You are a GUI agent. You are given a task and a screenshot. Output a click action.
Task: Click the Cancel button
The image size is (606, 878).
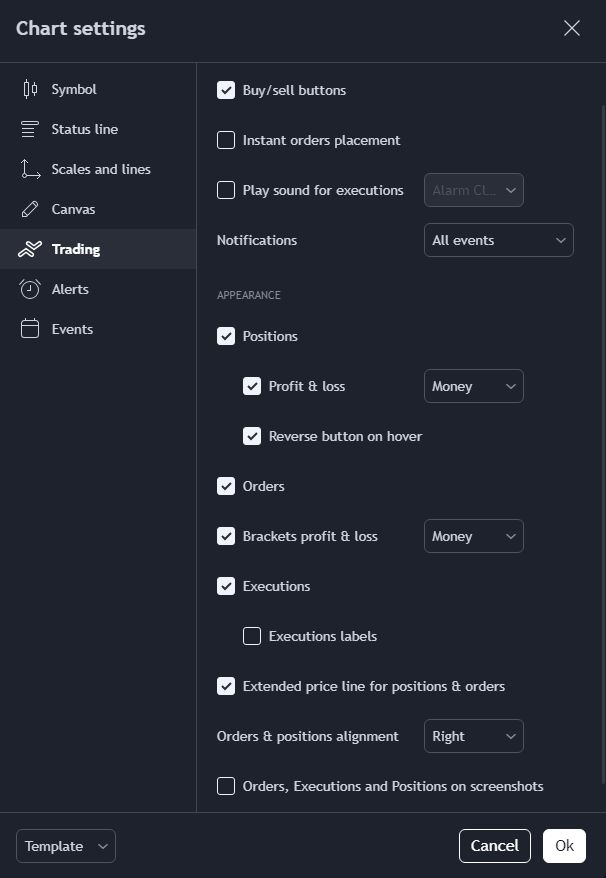click(495, 846)
